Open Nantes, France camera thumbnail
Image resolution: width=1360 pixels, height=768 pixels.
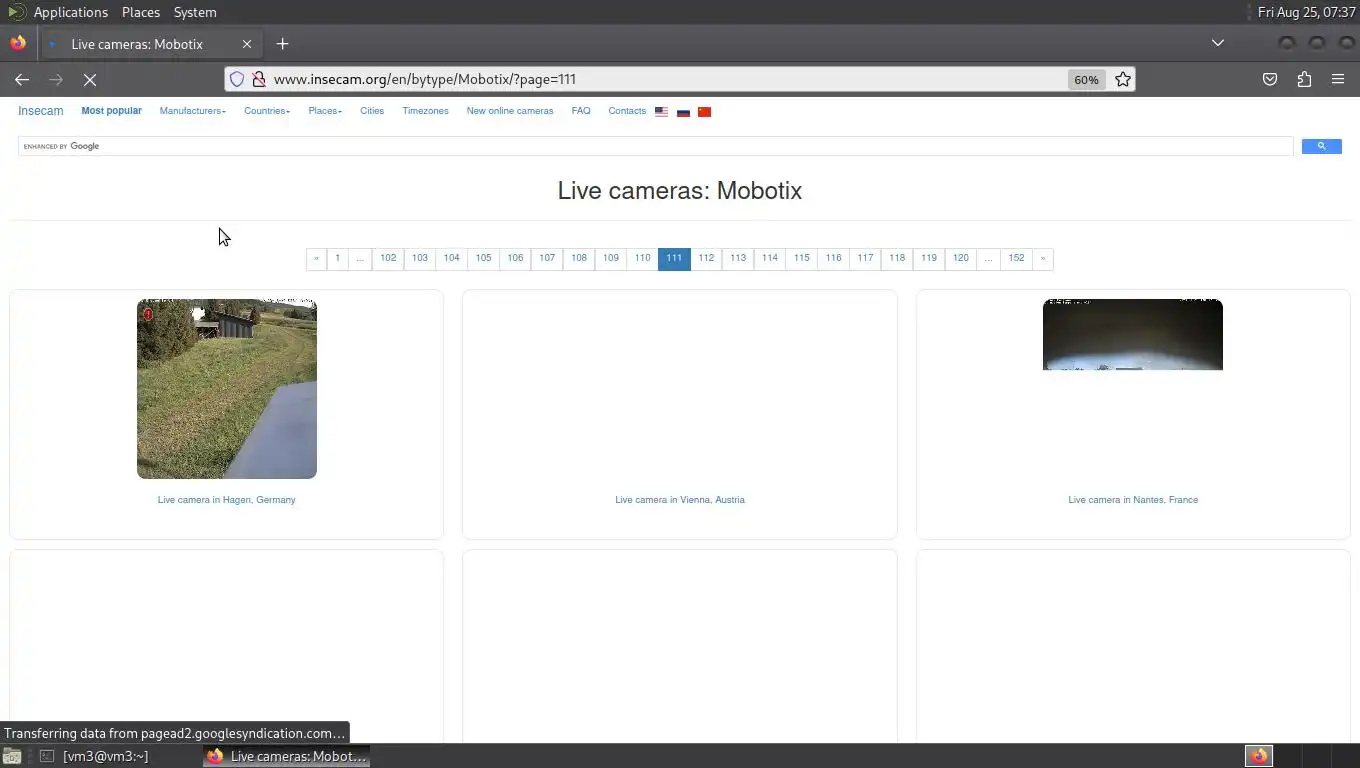pyautogui.click(x=1133, y=335)
